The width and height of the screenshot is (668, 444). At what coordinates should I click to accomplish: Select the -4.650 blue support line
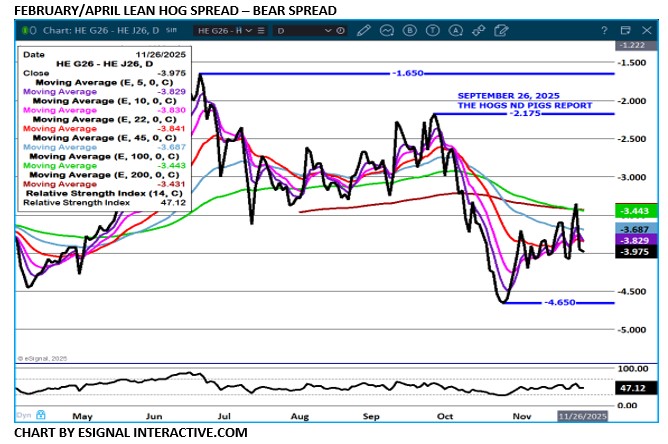(540, 302)
